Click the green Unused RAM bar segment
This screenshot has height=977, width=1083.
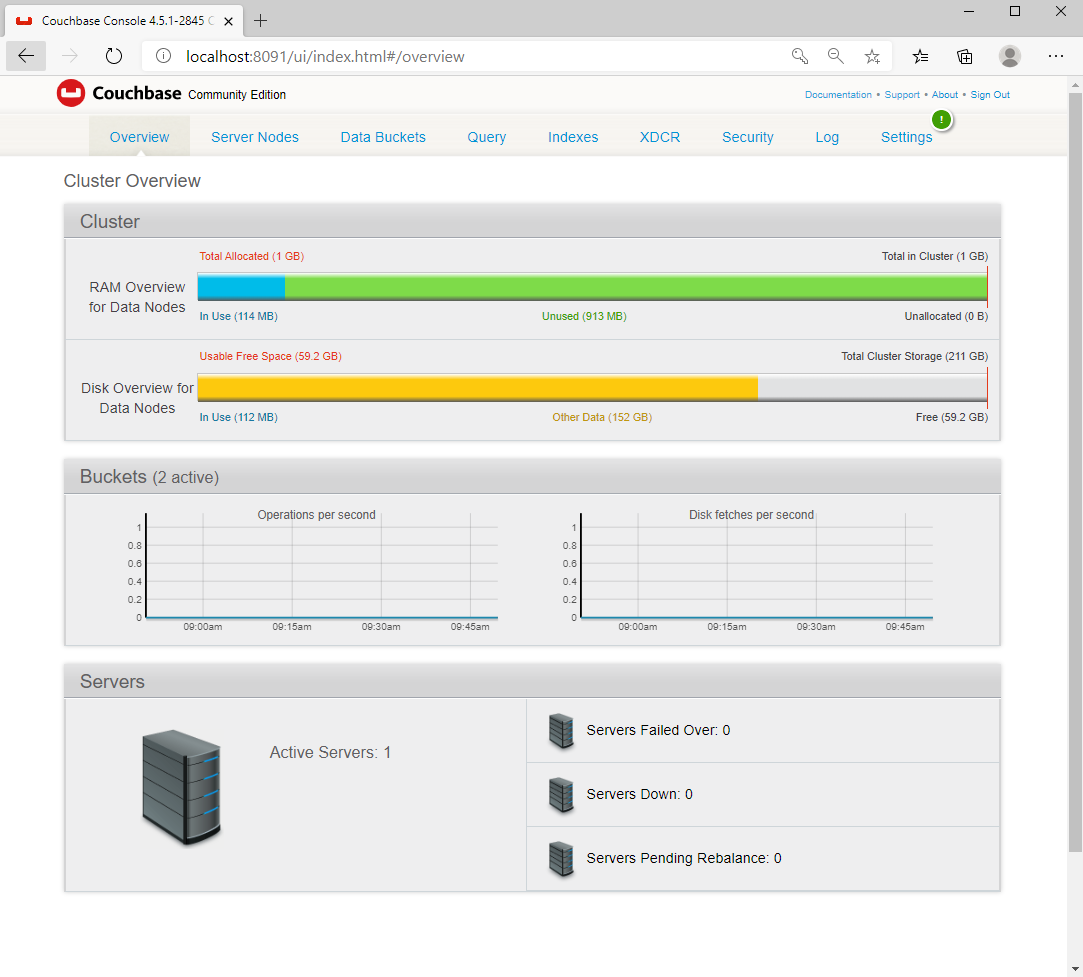coord(635,287)
